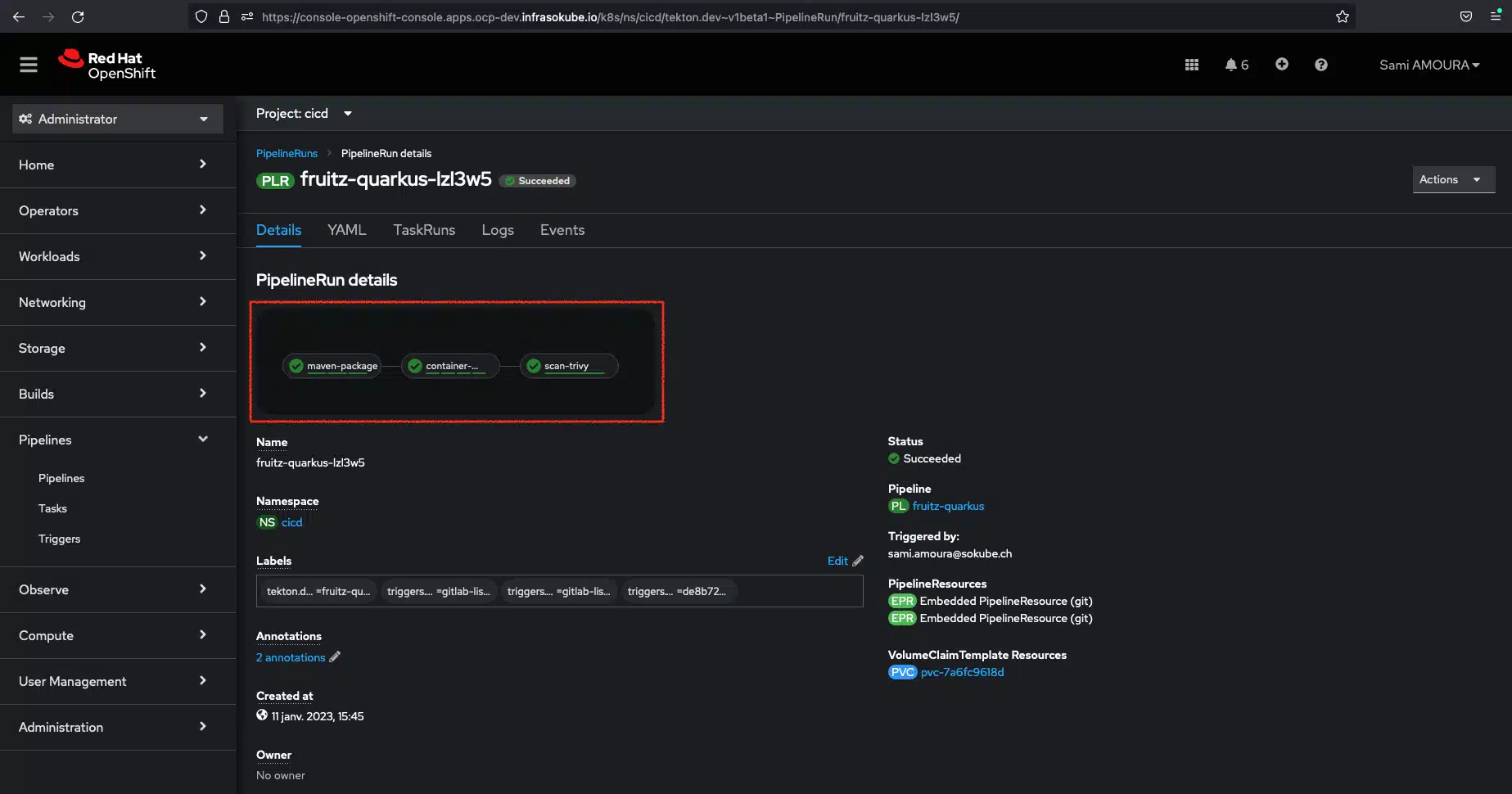Expand the Administration navigation section
This screenshot has width=1512, height=794.
coord(118,727)
